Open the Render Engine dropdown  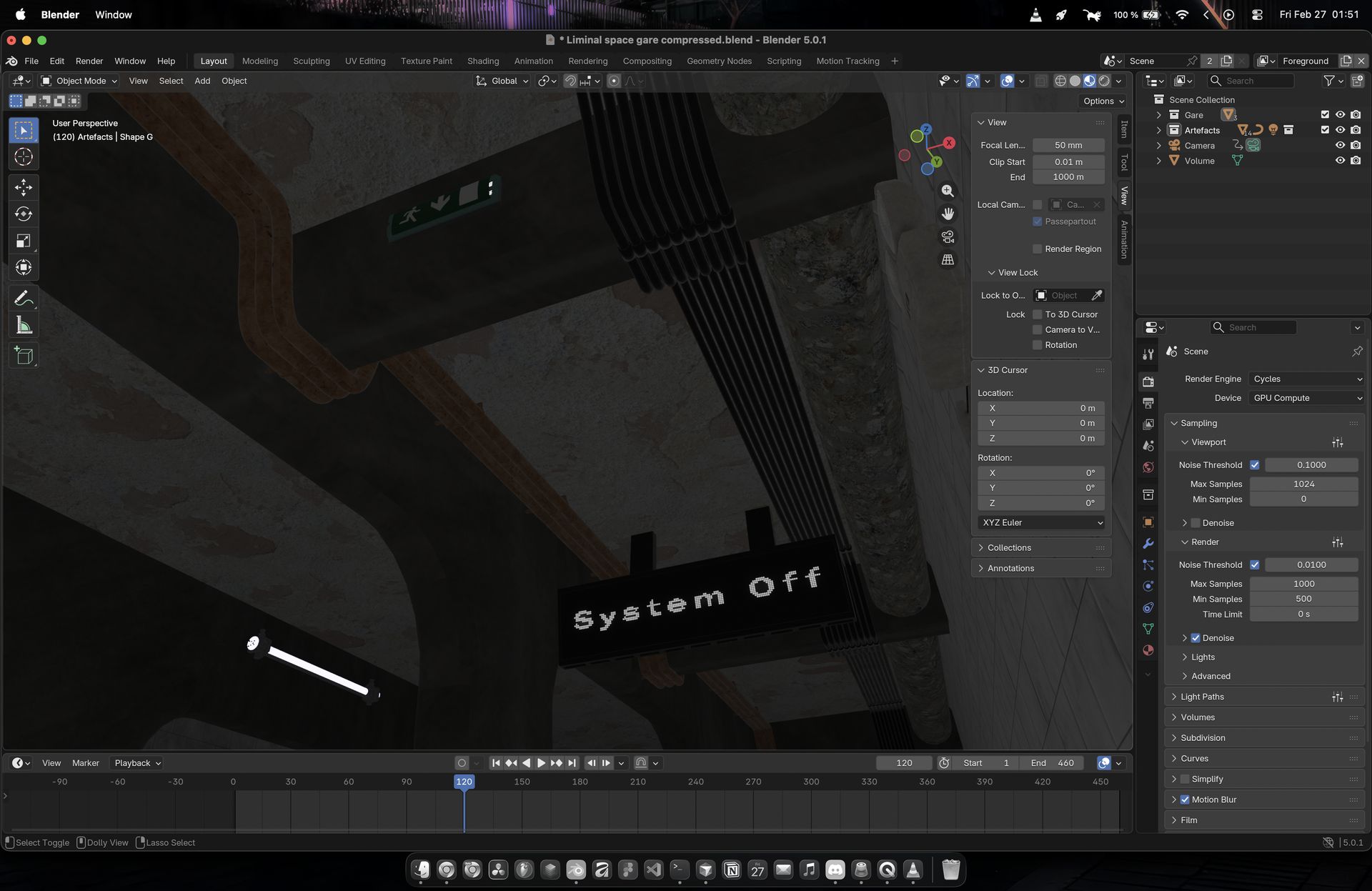[1306, 379]
